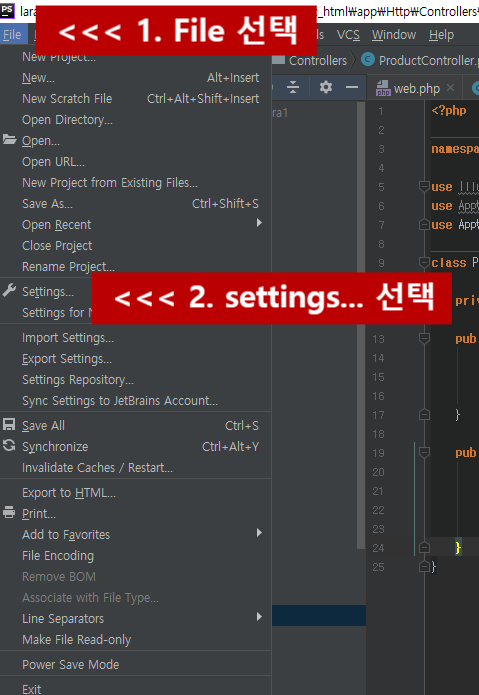Expand the Open Recent submenu arrow

pyautogui.click(x=259, y=223)
